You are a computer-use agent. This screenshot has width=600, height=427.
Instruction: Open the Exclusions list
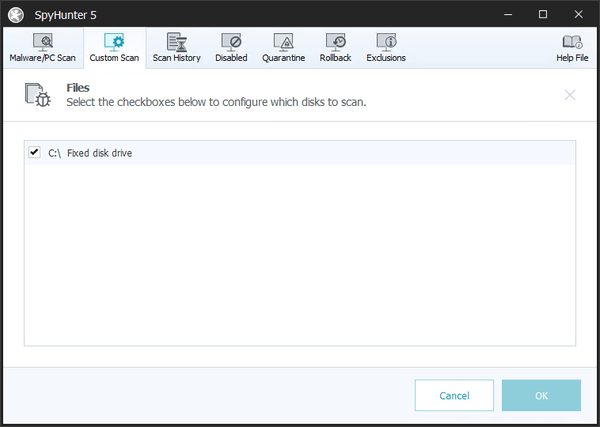(386, 48)
